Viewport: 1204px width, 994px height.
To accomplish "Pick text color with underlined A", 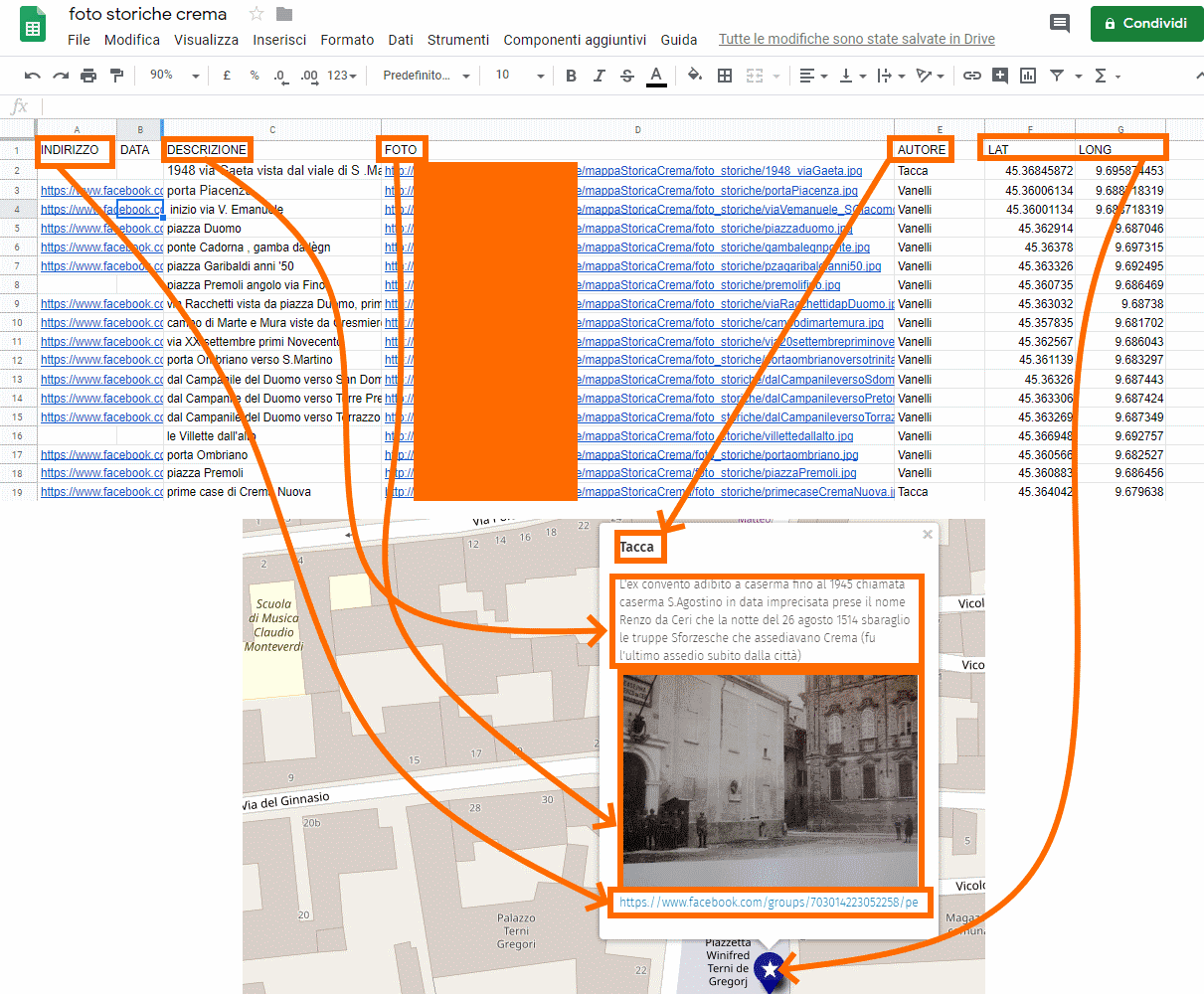I will (656, 76).
